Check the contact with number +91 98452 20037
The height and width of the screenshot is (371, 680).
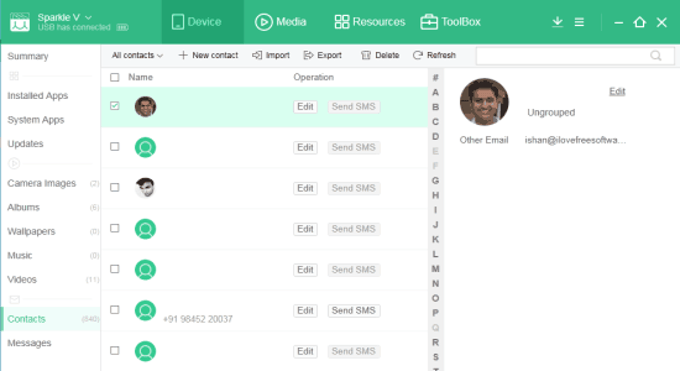pos(114,310)
